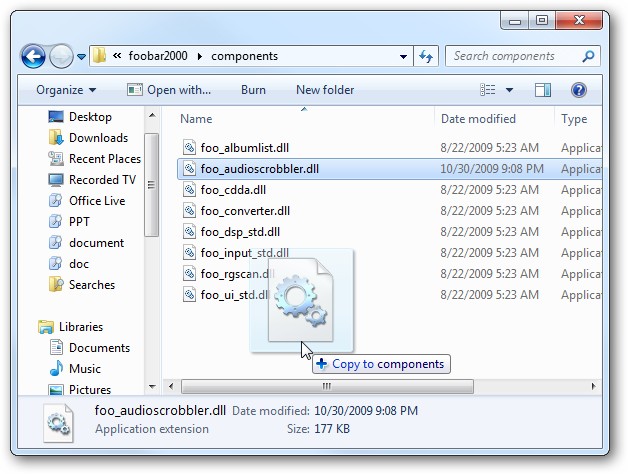Click the Change your view icon
The width and height of the screenshot is (628, 474).
pos(487,90)
